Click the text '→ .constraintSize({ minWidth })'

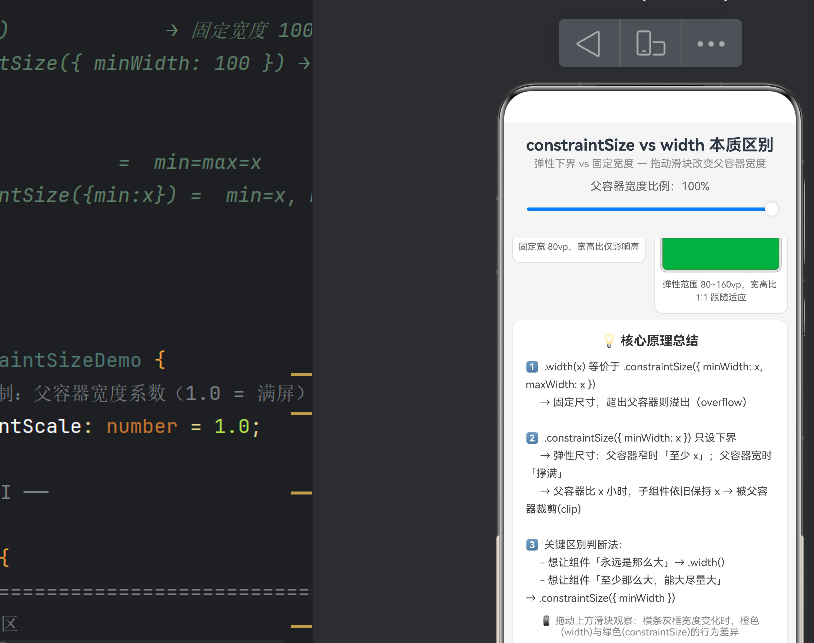pyautogui.click(x=601, y=598)
